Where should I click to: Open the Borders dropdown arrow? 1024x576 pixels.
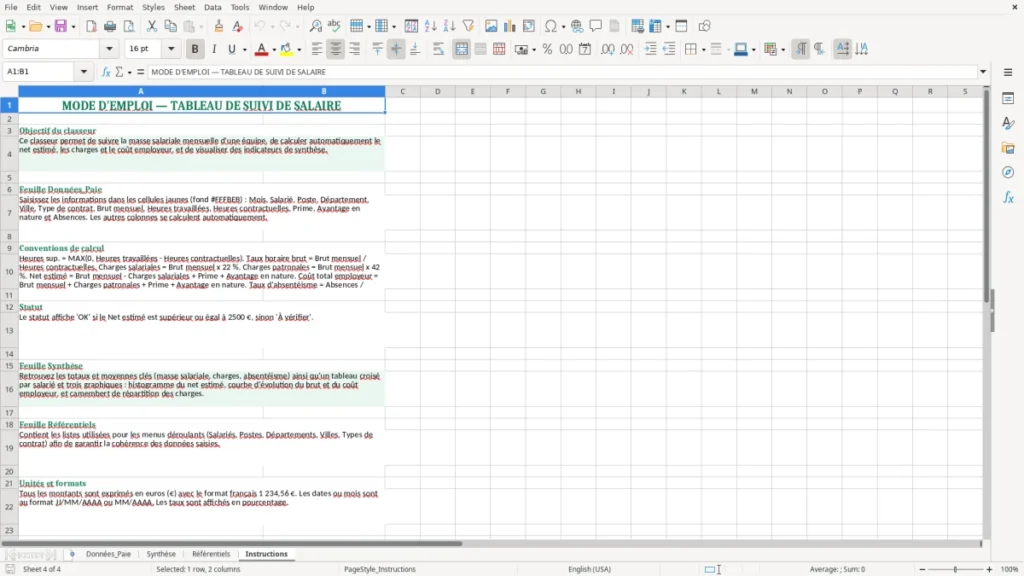[x=703, y=50]
